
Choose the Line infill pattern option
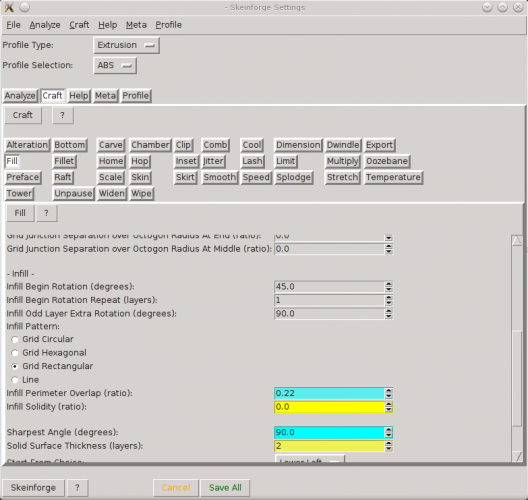[x=15, y=380]
